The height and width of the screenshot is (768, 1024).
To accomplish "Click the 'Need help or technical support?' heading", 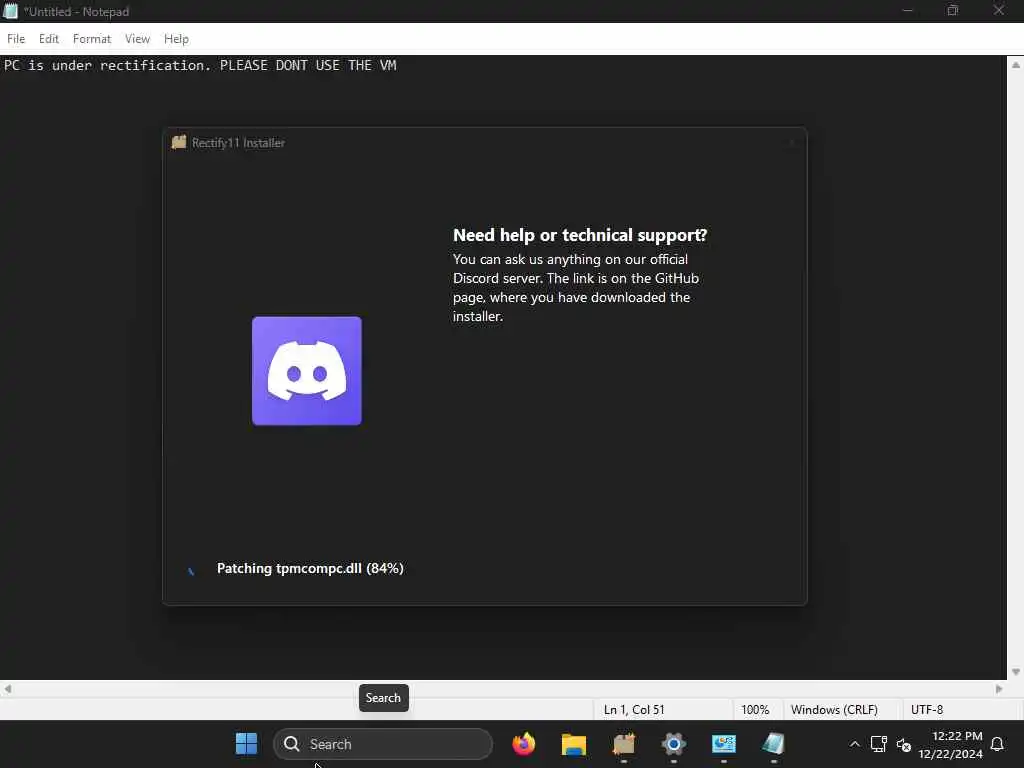I will click(580, 235).
